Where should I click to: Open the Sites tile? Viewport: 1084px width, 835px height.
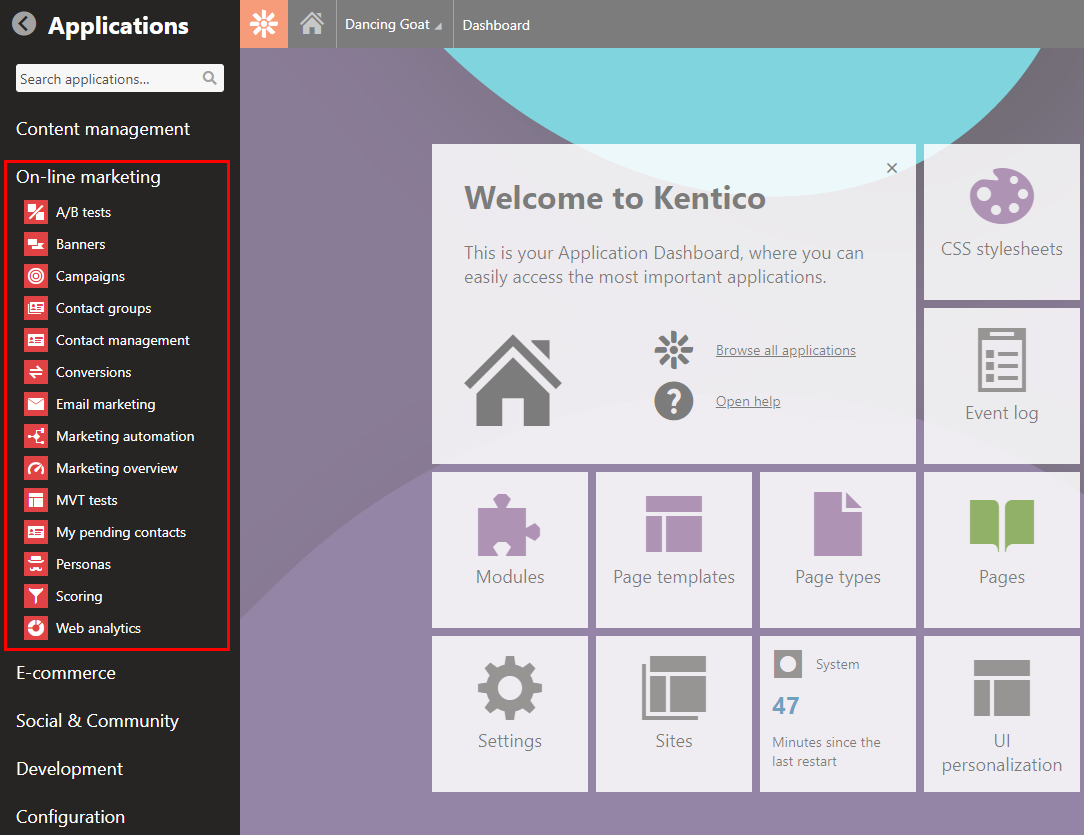pos(673,714)
